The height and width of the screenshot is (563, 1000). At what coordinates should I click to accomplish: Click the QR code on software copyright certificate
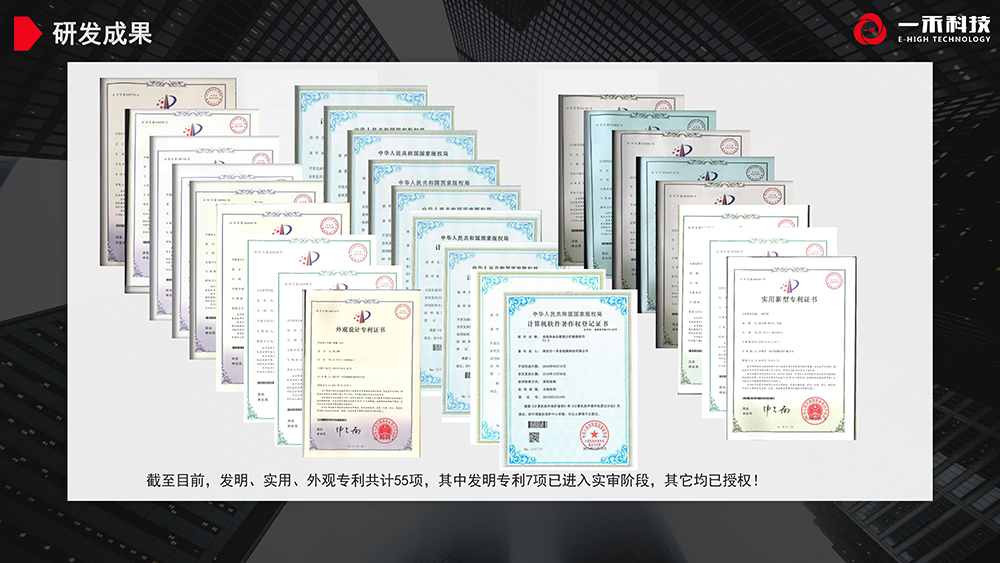pos(535,436)
